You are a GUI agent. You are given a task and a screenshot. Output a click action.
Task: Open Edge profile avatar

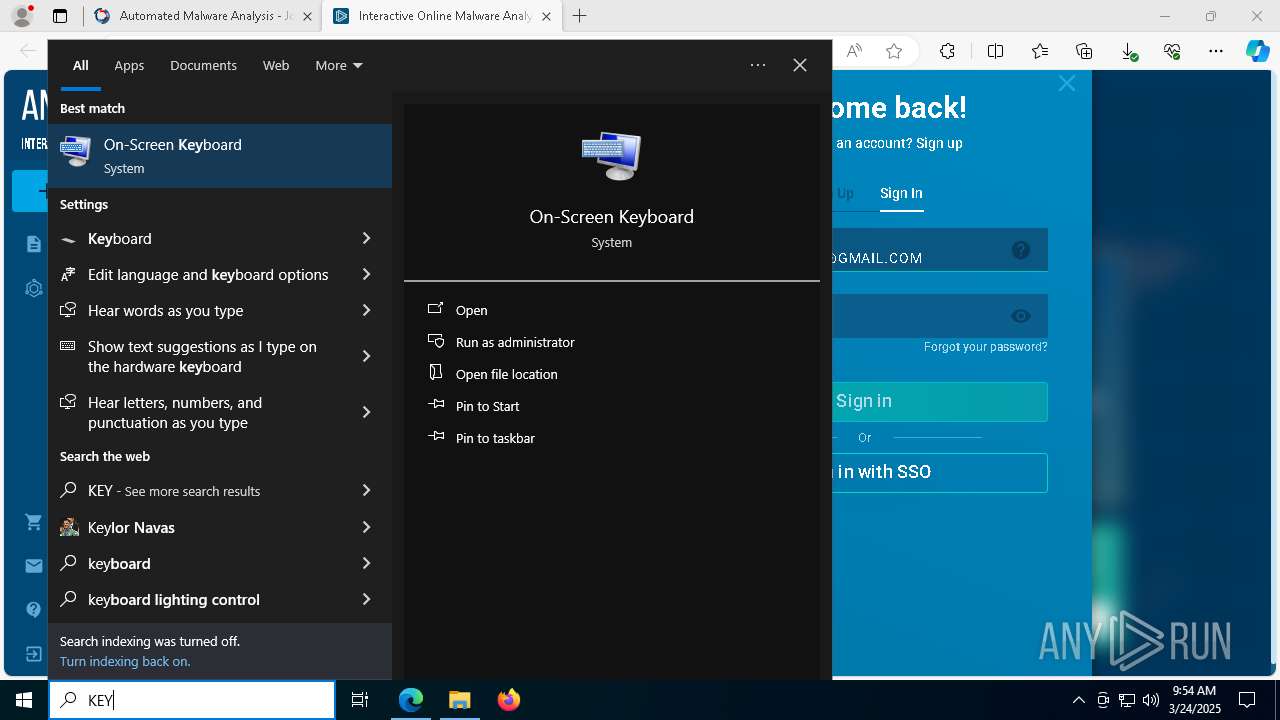[x=22, y=16]
